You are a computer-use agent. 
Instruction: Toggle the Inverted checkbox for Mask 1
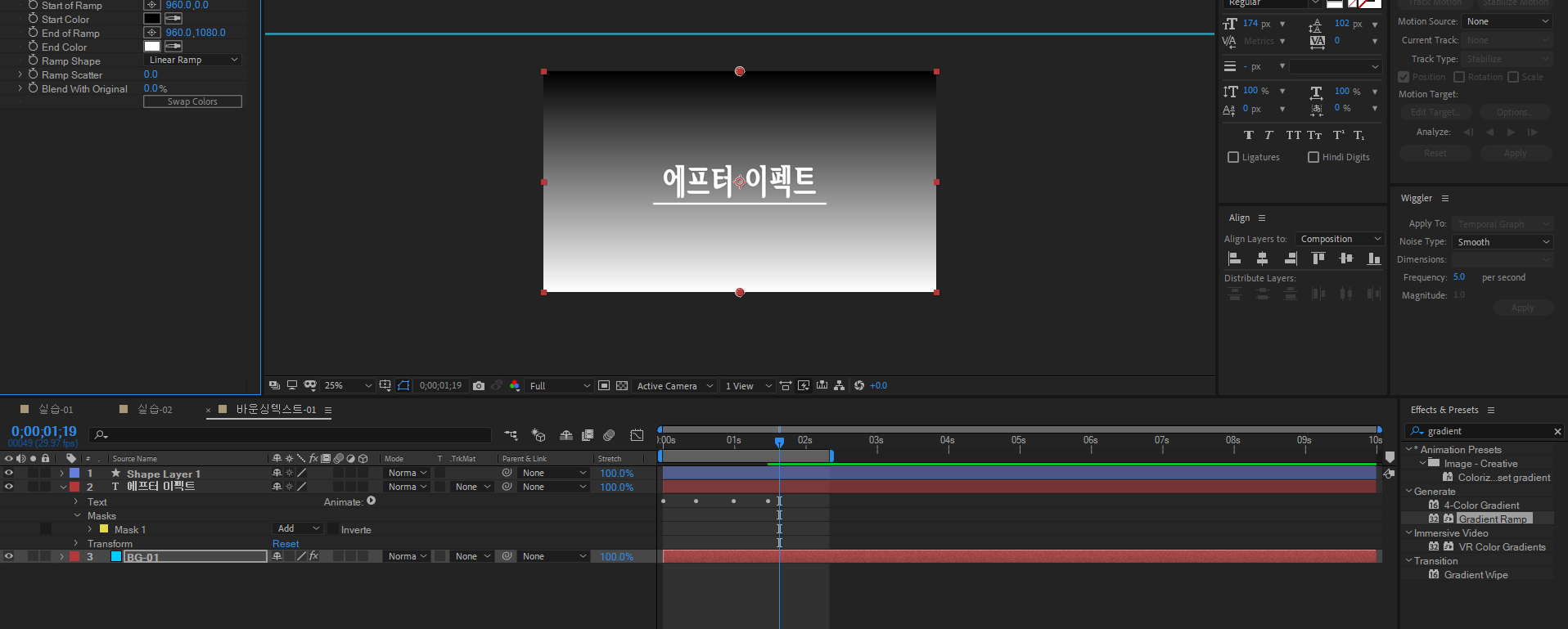pyautogui.click(x=334, y=529)
